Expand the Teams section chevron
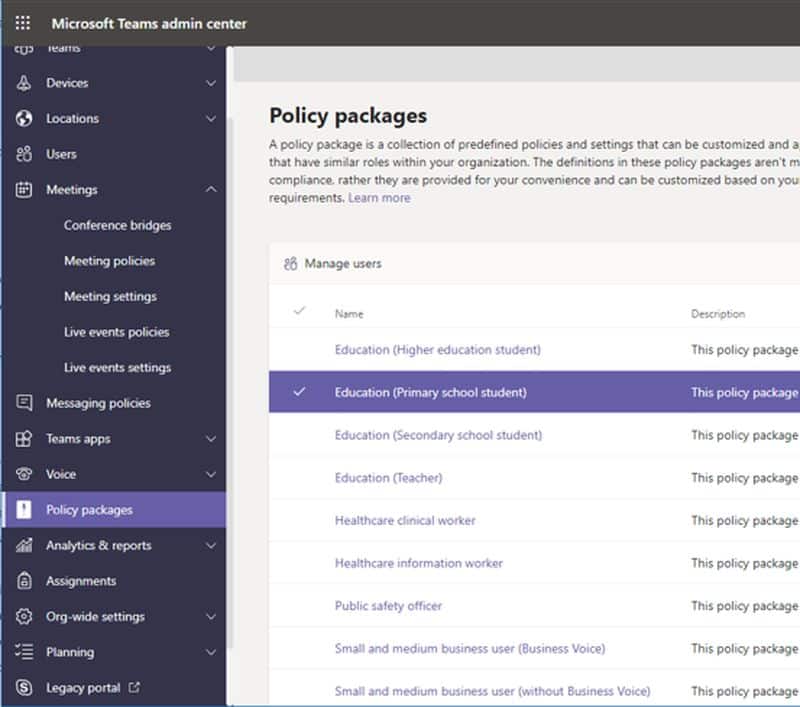The width and height of the screenshot is (800, 707). tap(211, 48)
